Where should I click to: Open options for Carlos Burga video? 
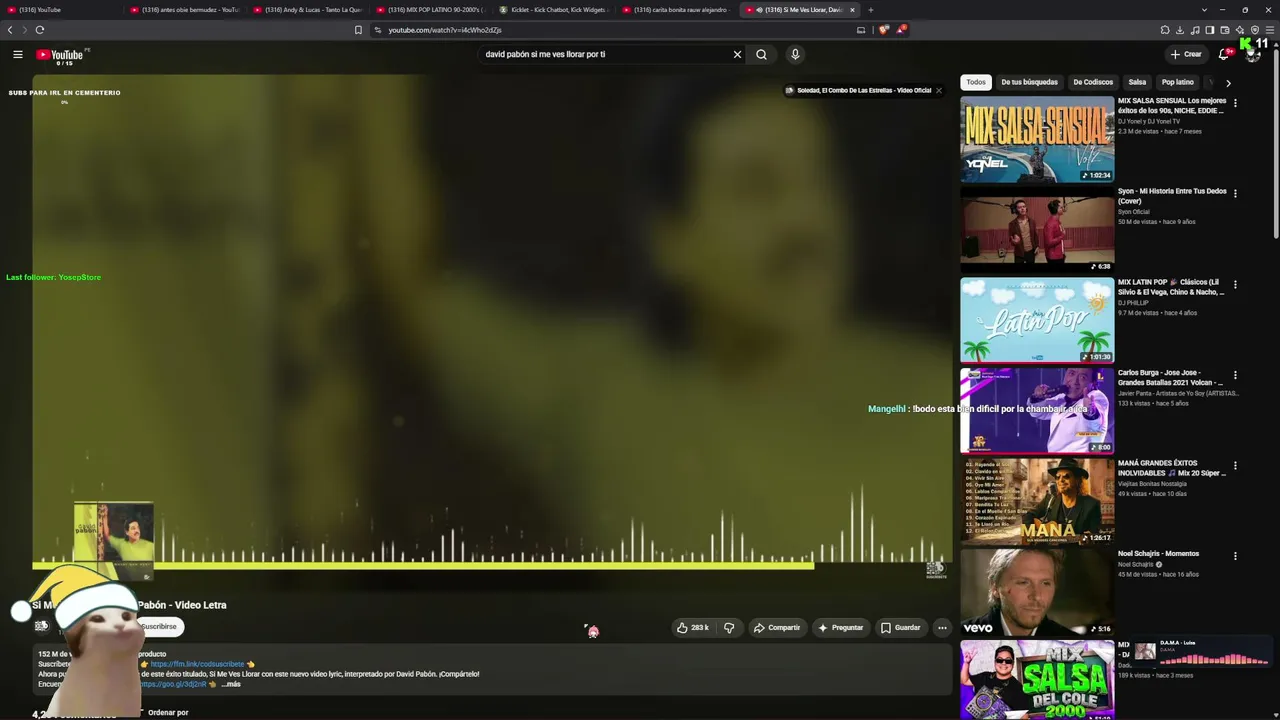tap(1235, 375)
